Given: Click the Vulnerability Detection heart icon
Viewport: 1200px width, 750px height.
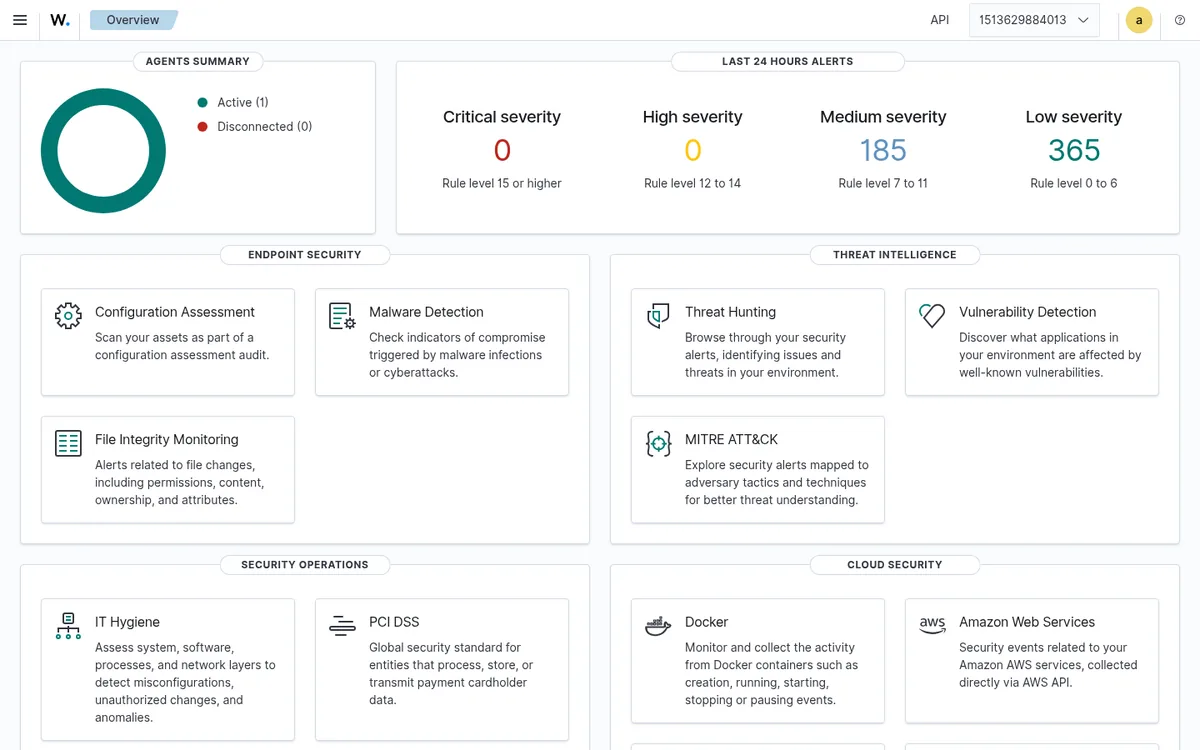Looking at the screenshot, I should pyautogui.click(x=932, y=316).
